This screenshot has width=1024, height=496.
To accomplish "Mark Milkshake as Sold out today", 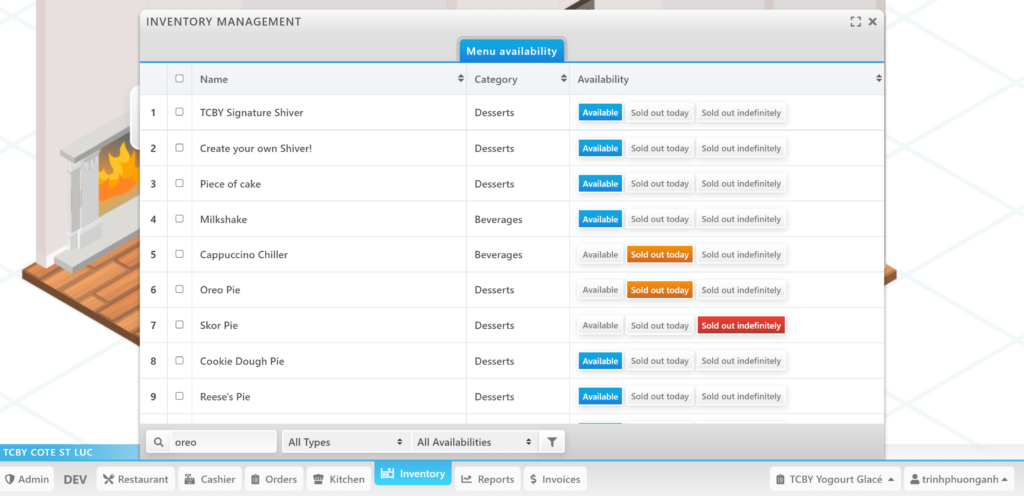I will 659,219.
